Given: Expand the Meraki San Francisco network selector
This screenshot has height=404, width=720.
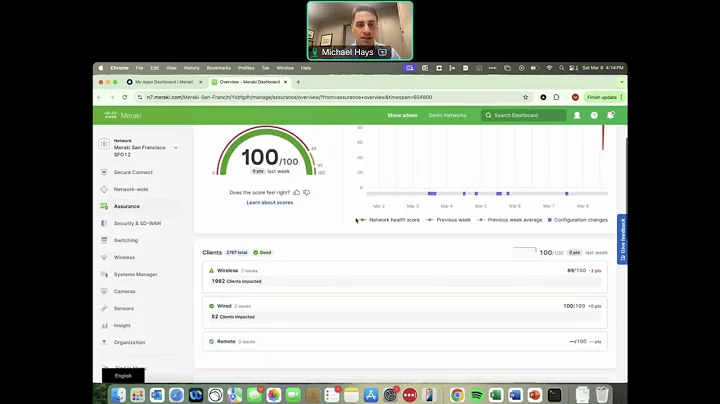Looking at the screenshot, I should (176, 148).
